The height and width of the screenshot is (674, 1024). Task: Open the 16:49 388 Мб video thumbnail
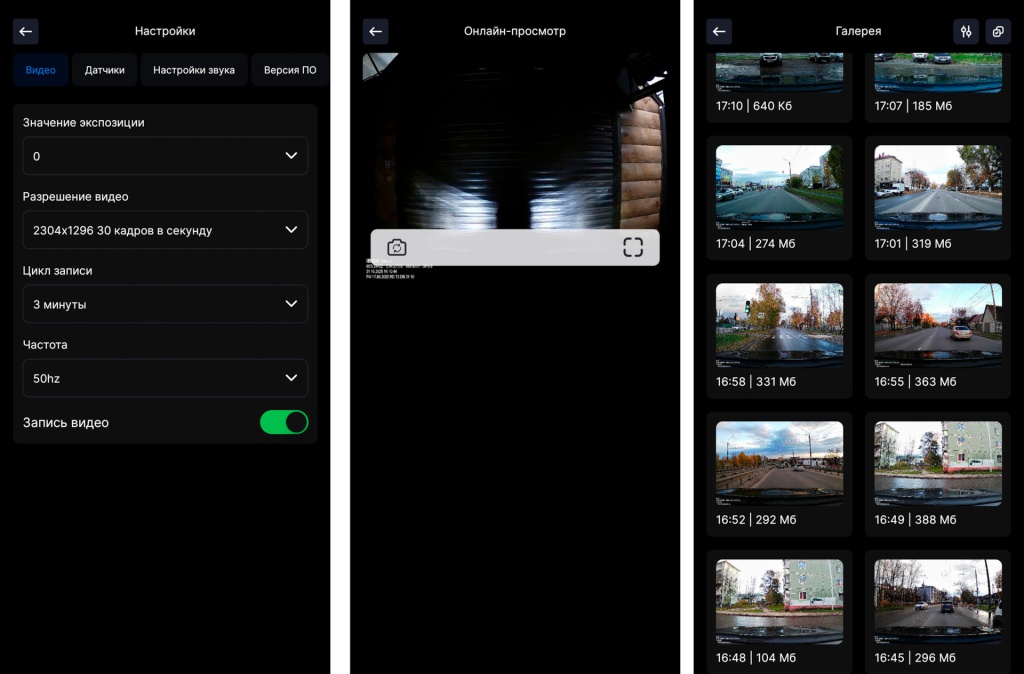[x=938, y=464]
